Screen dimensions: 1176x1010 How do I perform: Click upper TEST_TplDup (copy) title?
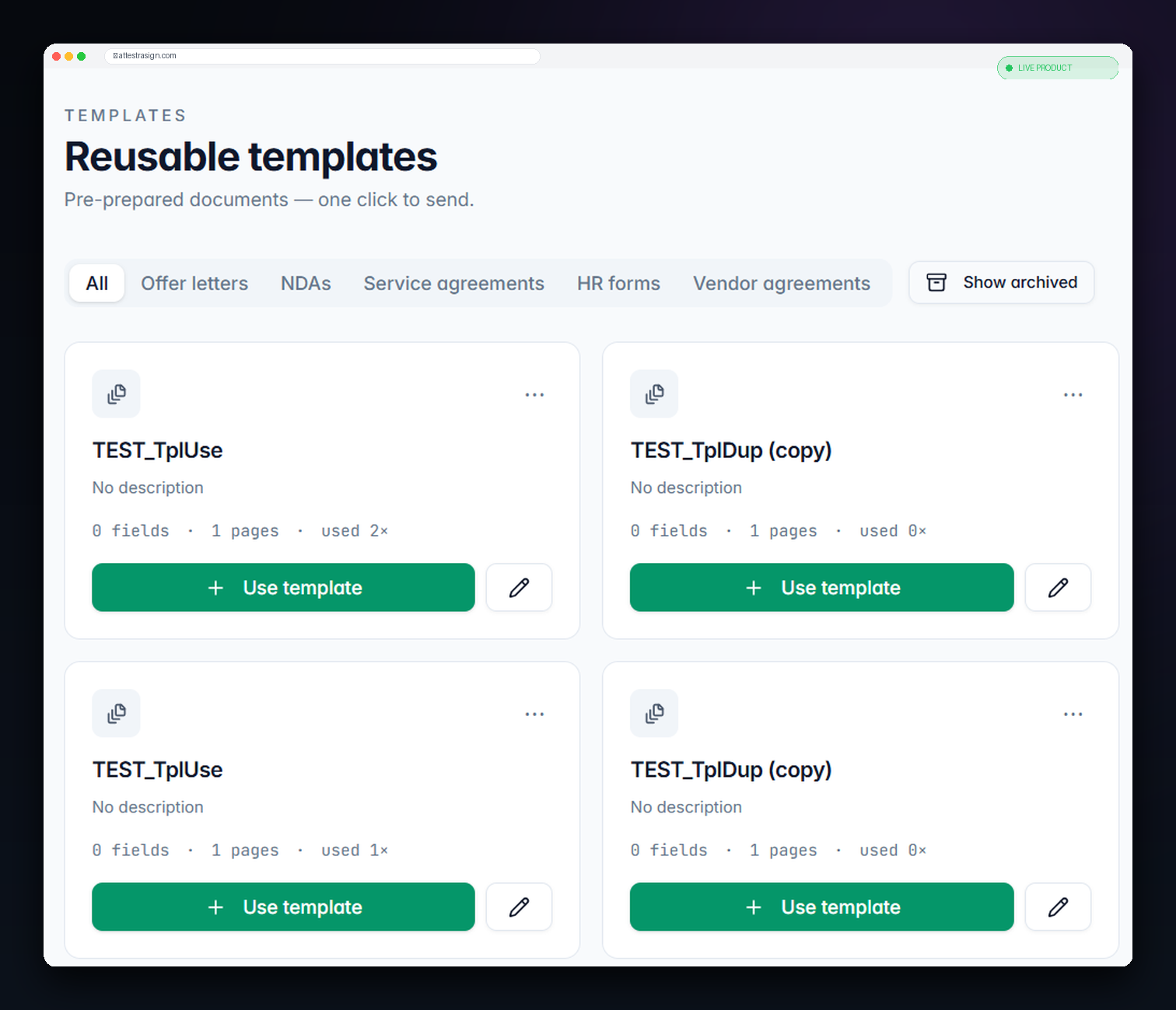coord(731,450)
